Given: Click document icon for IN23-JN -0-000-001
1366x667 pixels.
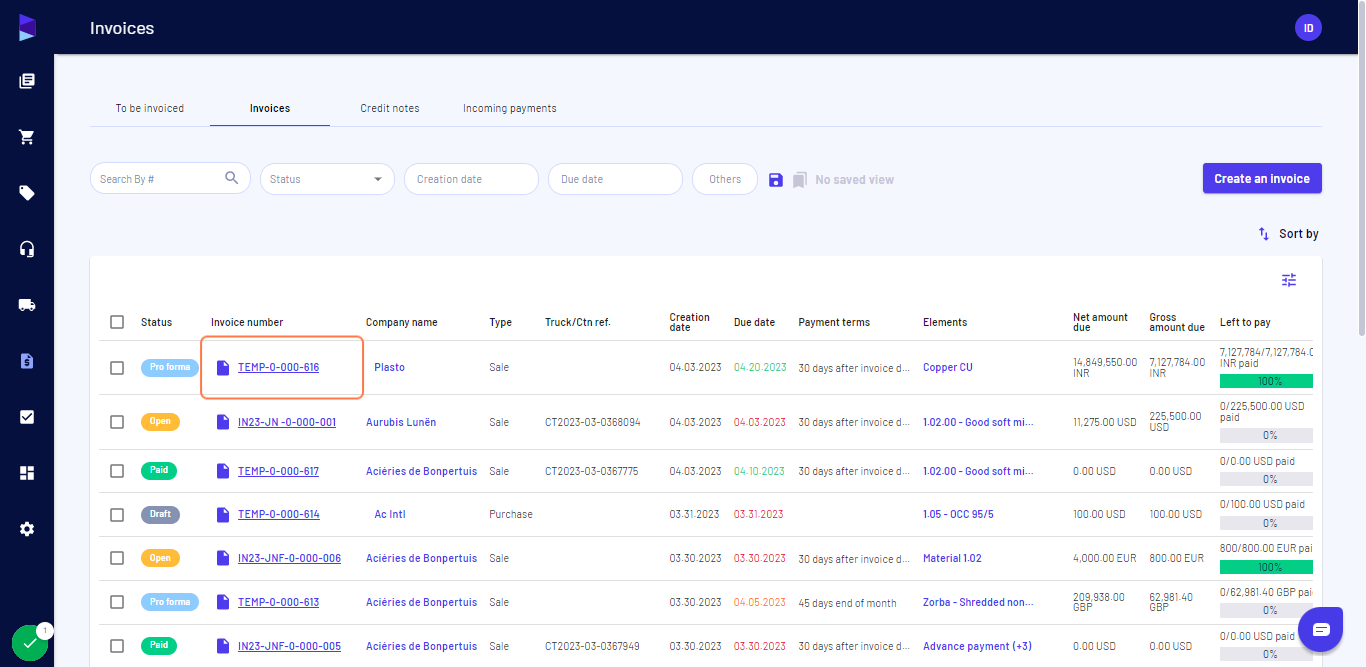Looking at the screenshot, I should coord(223,422).
